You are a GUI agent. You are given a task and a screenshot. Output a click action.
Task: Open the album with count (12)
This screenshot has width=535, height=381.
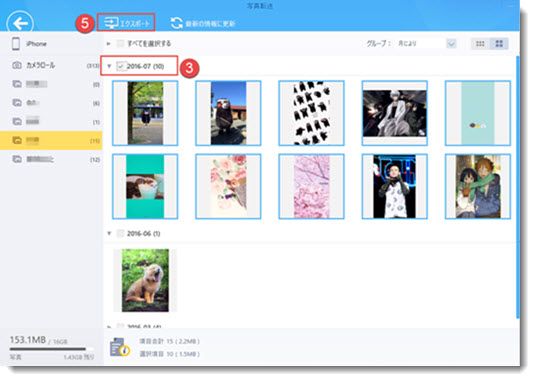[x=51, y=159]
